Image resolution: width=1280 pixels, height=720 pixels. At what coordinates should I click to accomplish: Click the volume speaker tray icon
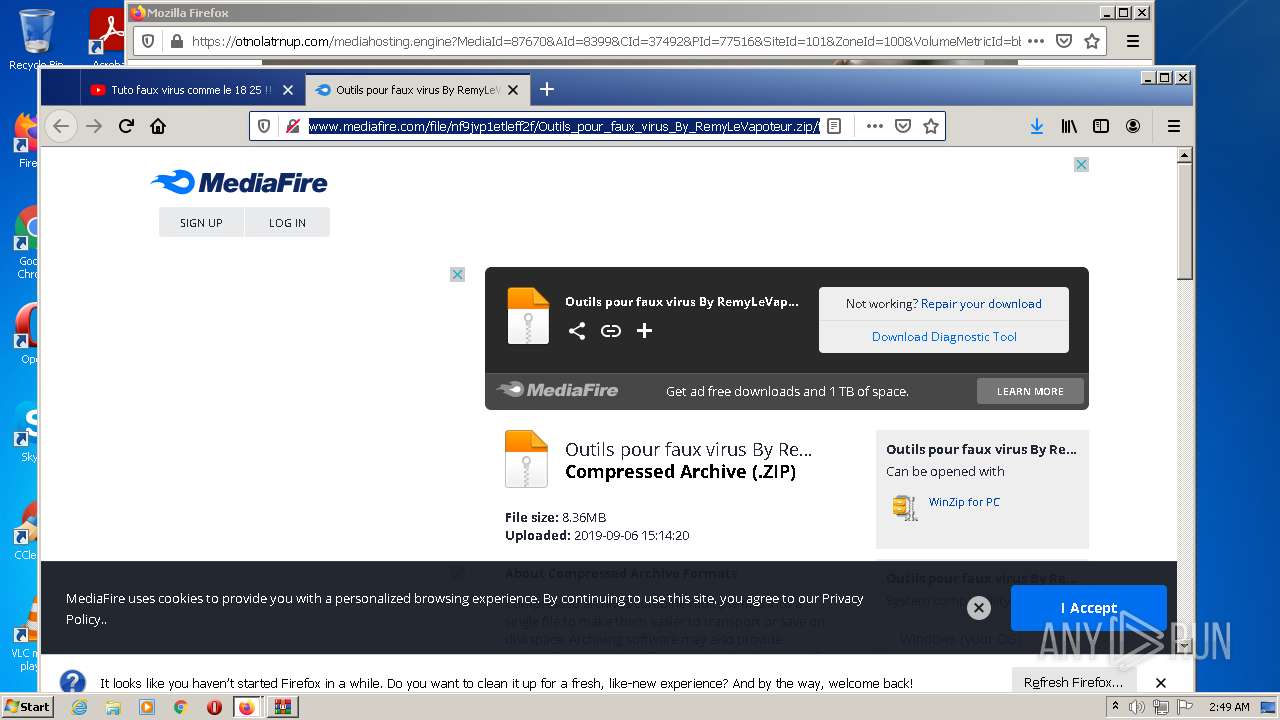click(1137, 707)
